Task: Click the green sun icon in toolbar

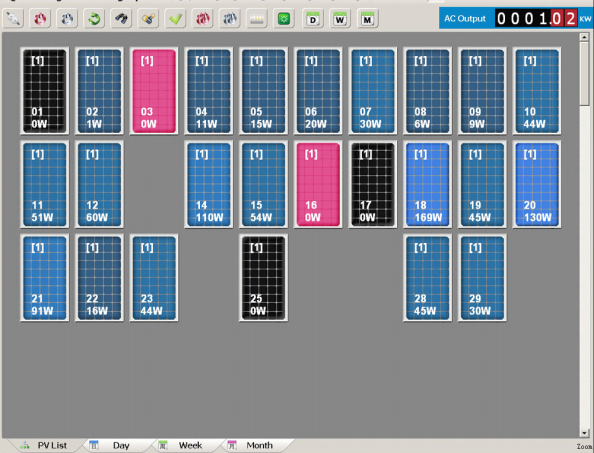Action: [284, 19]
